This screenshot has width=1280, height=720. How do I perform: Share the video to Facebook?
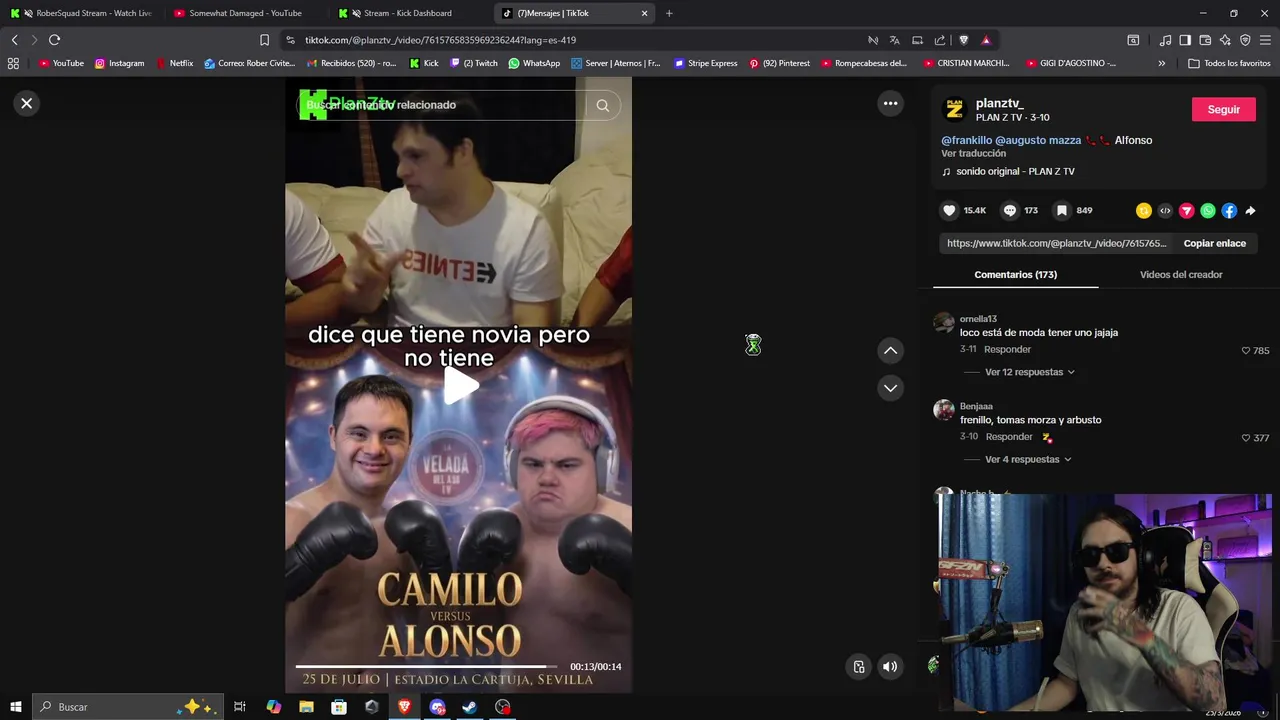point(1229,211)
